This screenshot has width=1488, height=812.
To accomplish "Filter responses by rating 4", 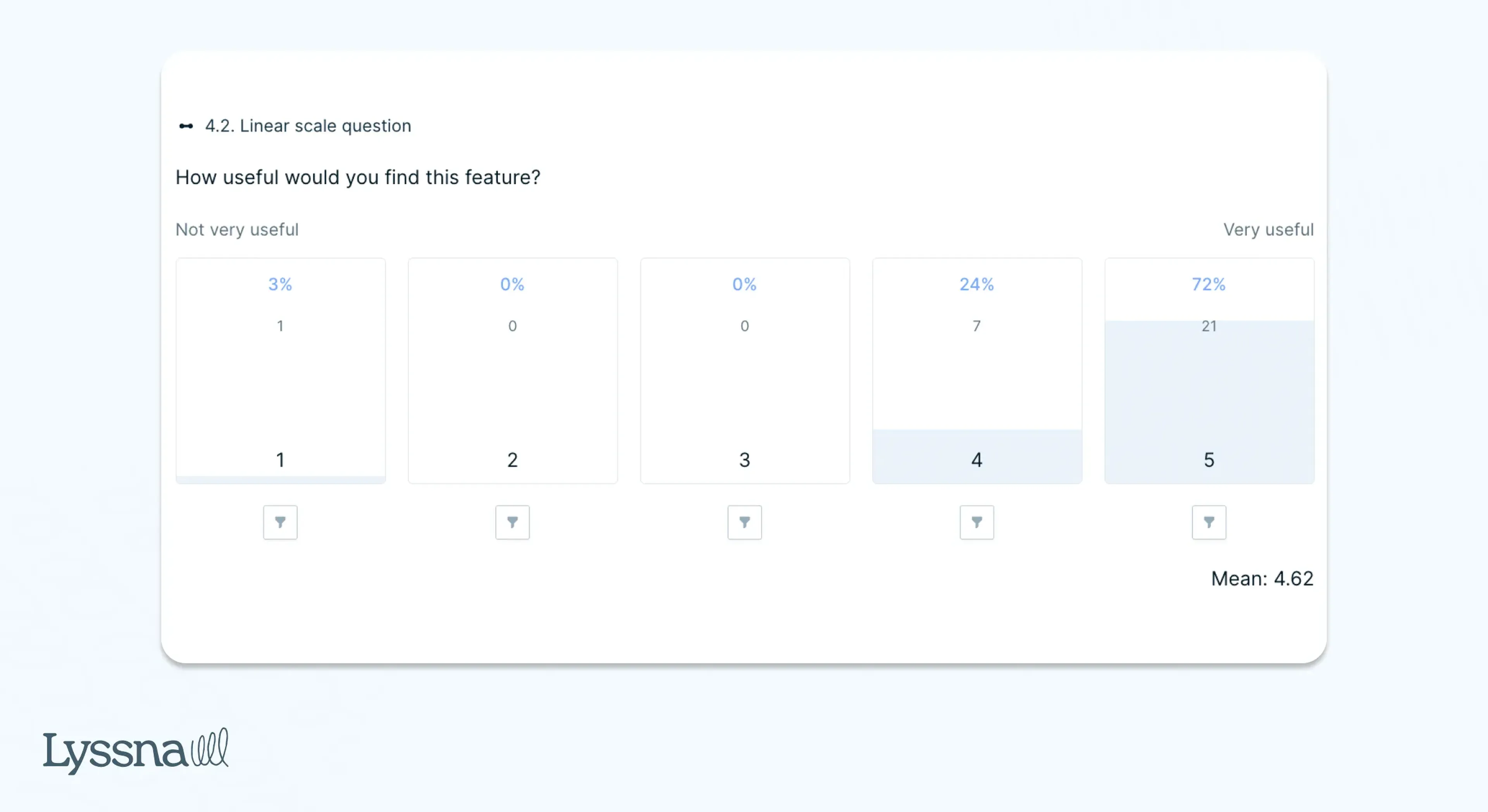I will pos(977,522).
